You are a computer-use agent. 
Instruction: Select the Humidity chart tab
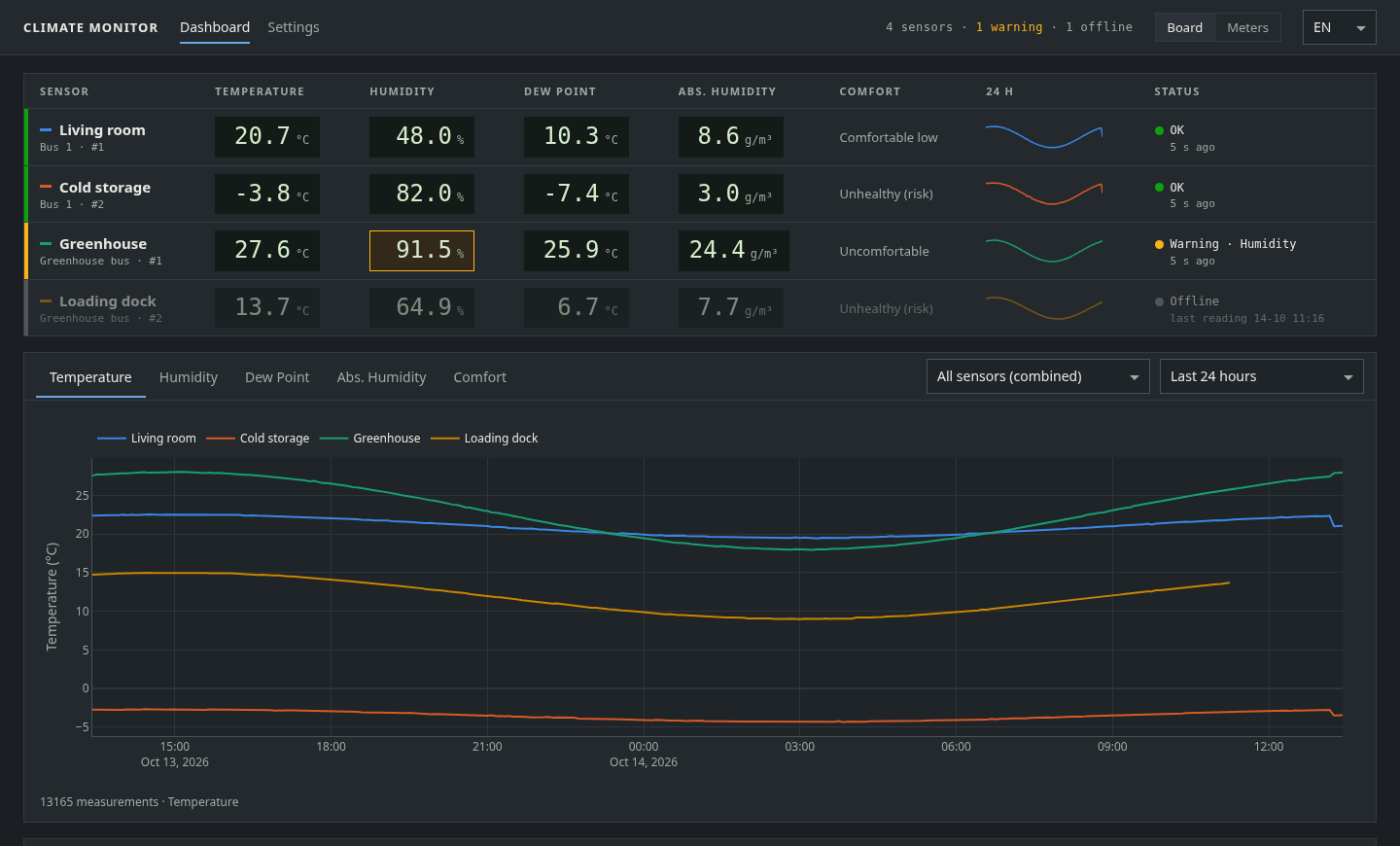(189, 377)
